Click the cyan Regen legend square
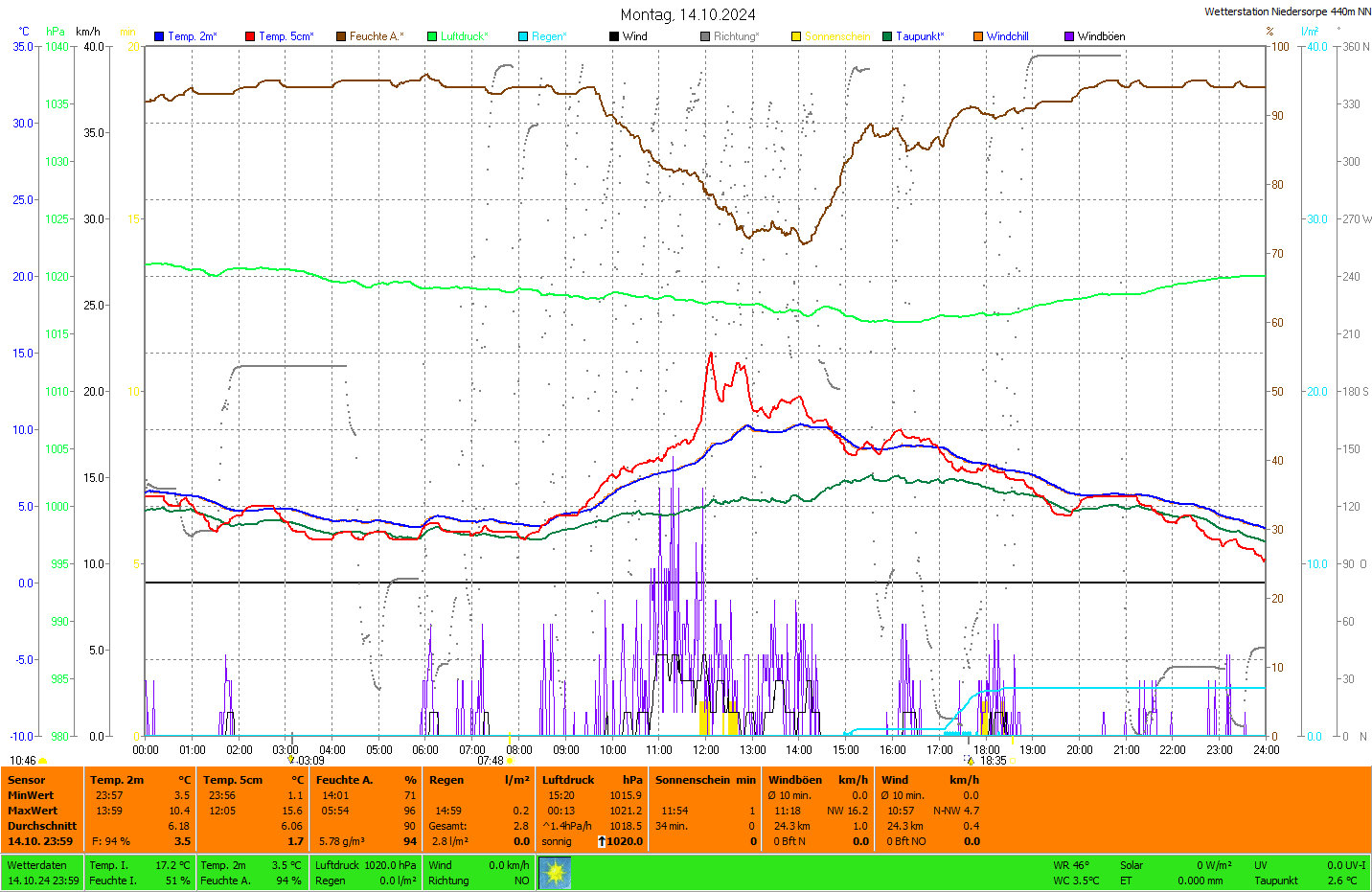 click(523, 36)
